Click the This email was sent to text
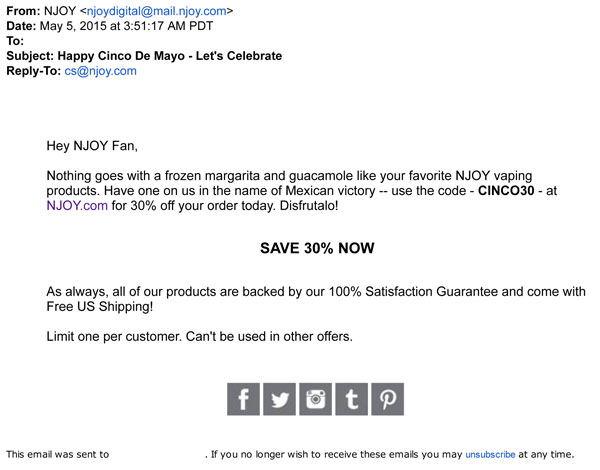The image size is (600, 470). 58,454
